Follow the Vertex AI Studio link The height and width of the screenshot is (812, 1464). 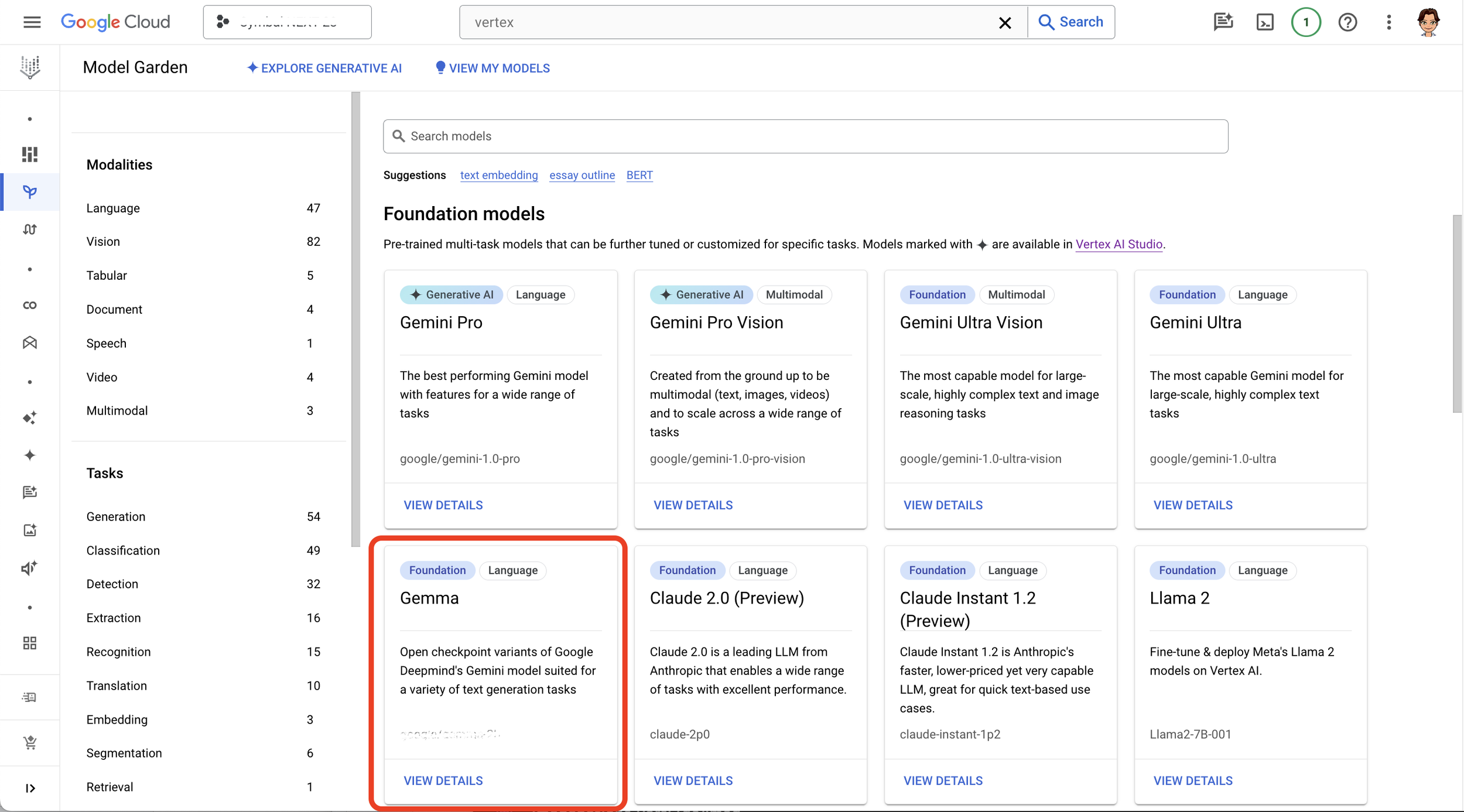coord(1118,244)
